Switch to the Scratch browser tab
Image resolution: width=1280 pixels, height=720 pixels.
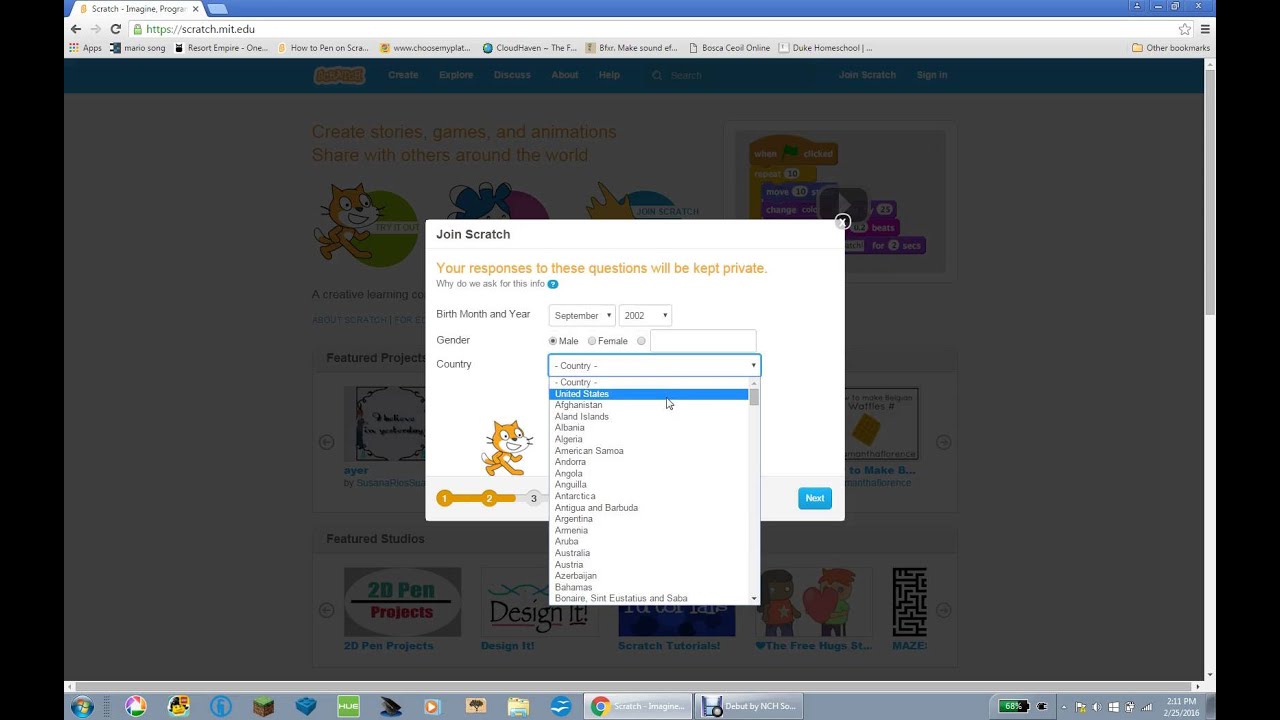click(x=138, y=8)
